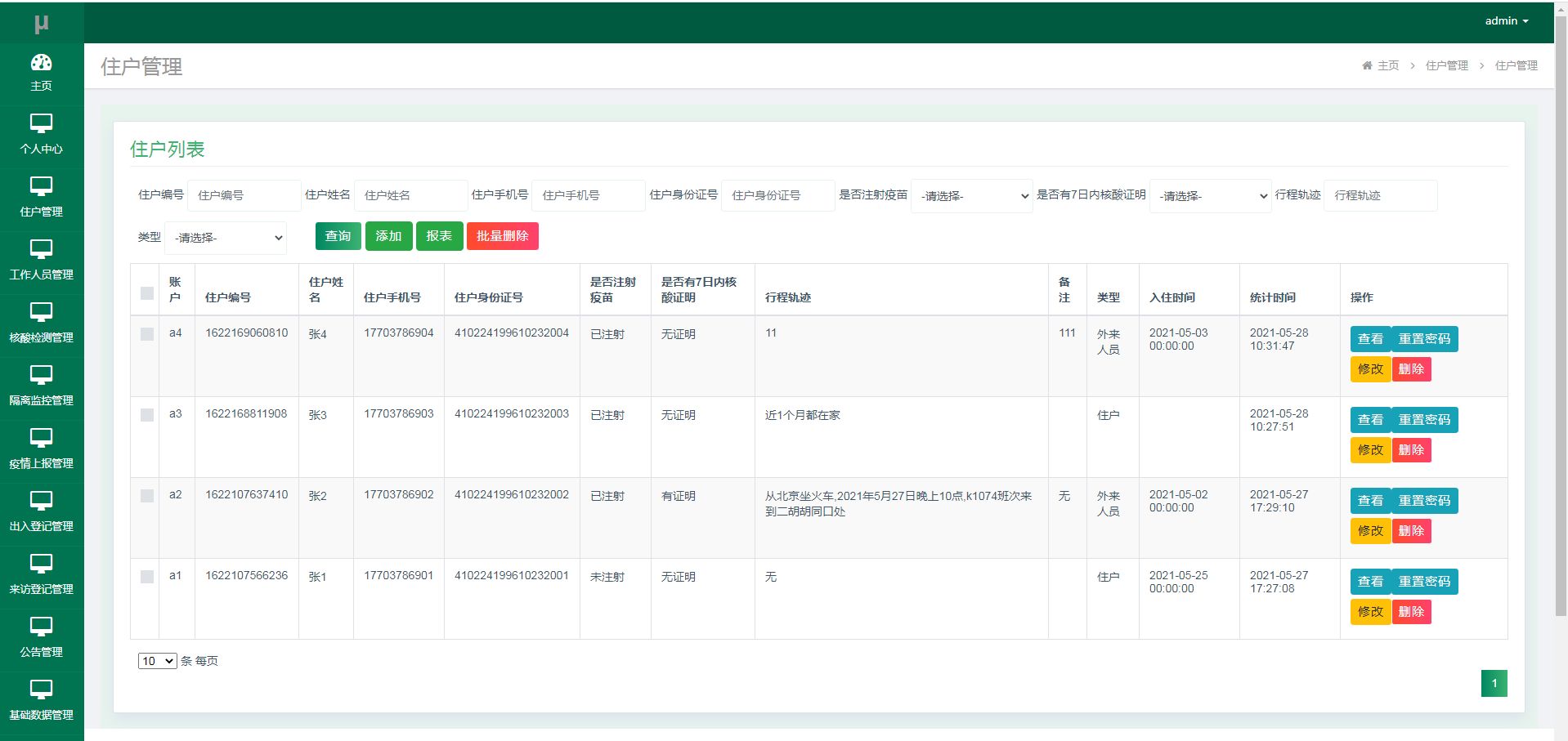The height and width of the screenshot is (741, 1568).
Task: Open the 是否注射疫苗 filter dropdown
Action: [972, 196]
